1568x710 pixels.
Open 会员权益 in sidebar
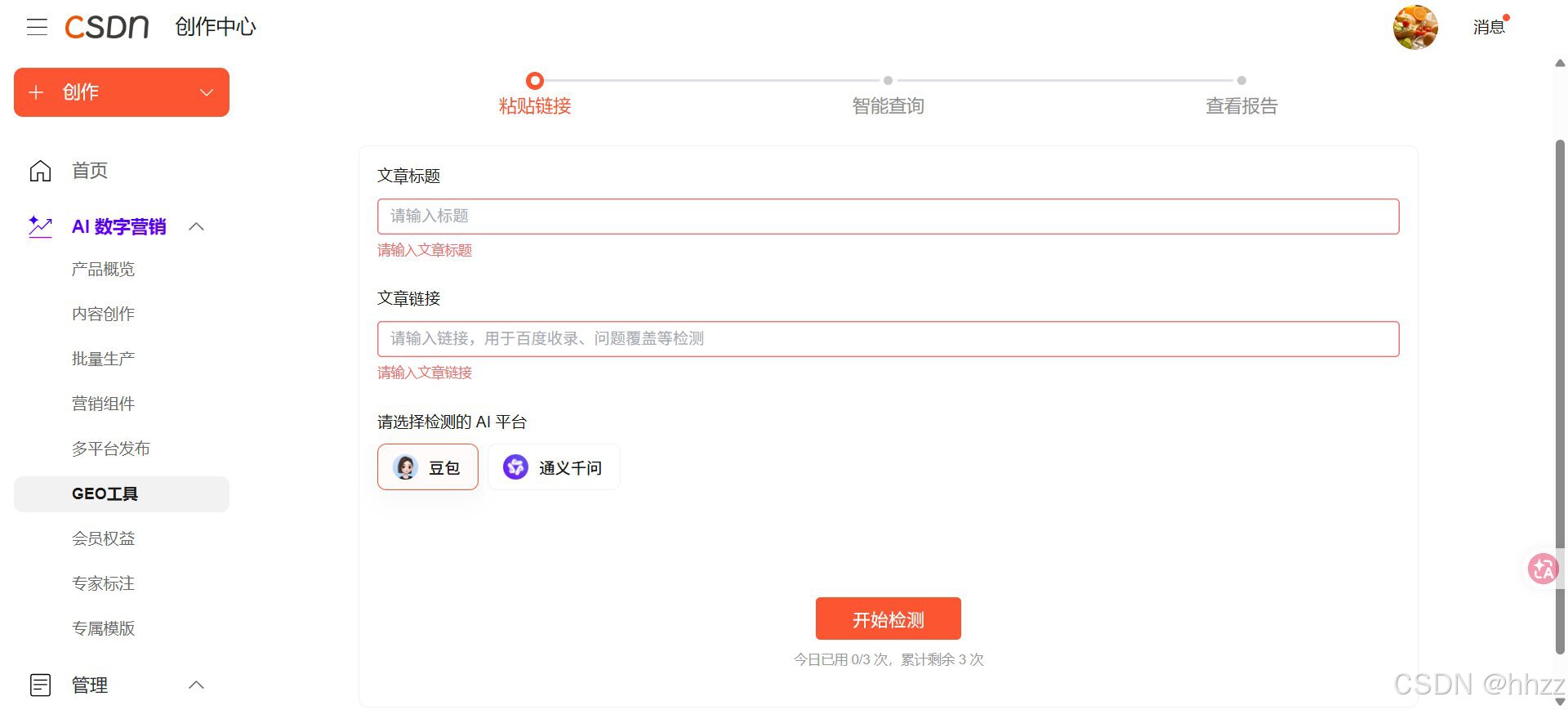point(103,538)
